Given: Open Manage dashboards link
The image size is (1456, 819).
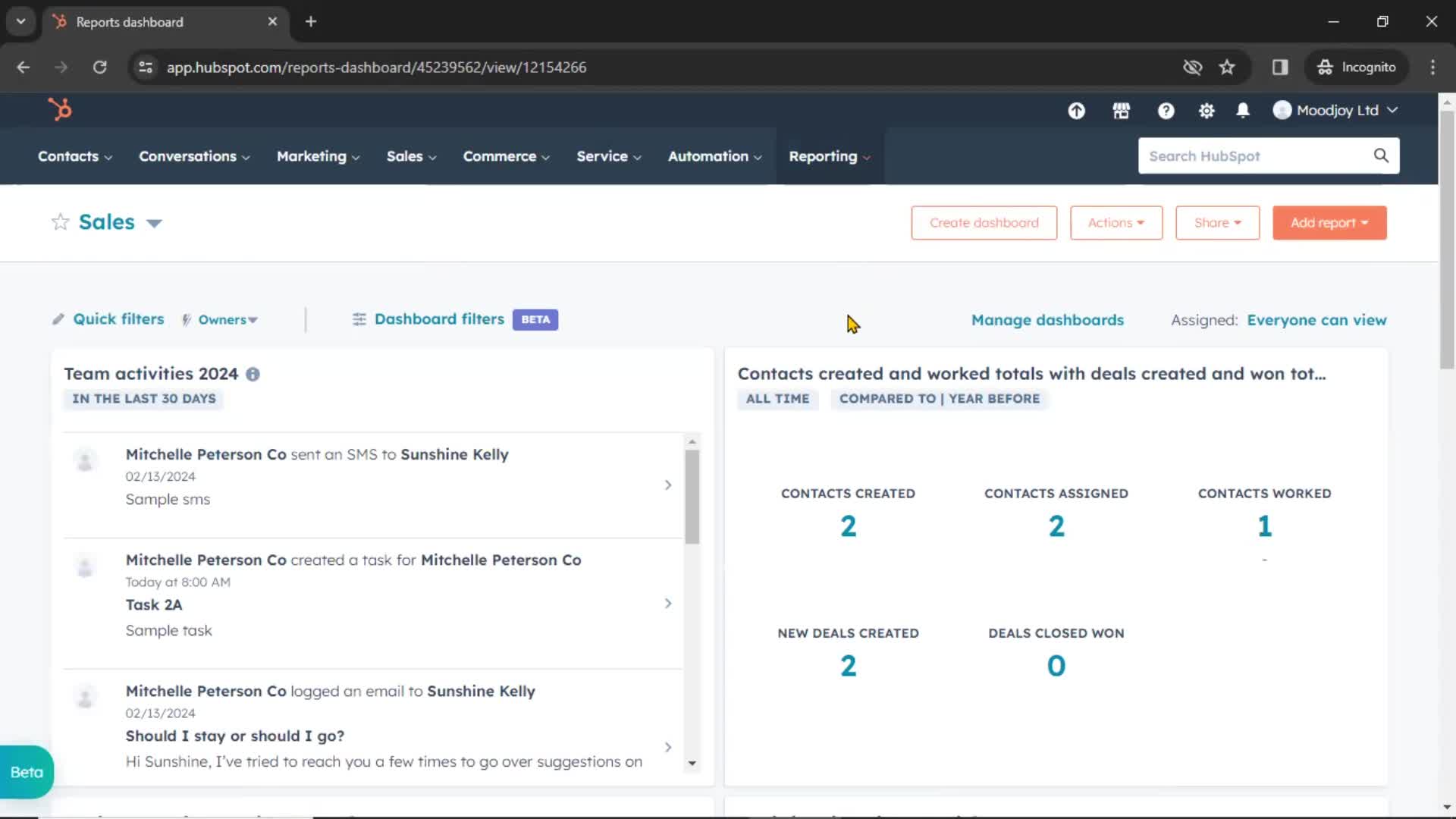Looking at the screenshot, I should point(1047,319).
